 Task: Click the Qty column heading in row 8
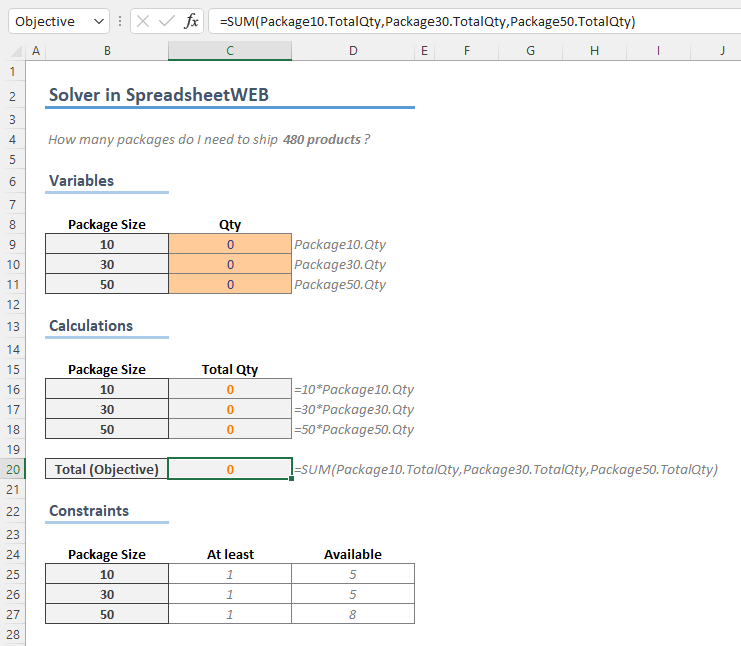pos(230,224)
